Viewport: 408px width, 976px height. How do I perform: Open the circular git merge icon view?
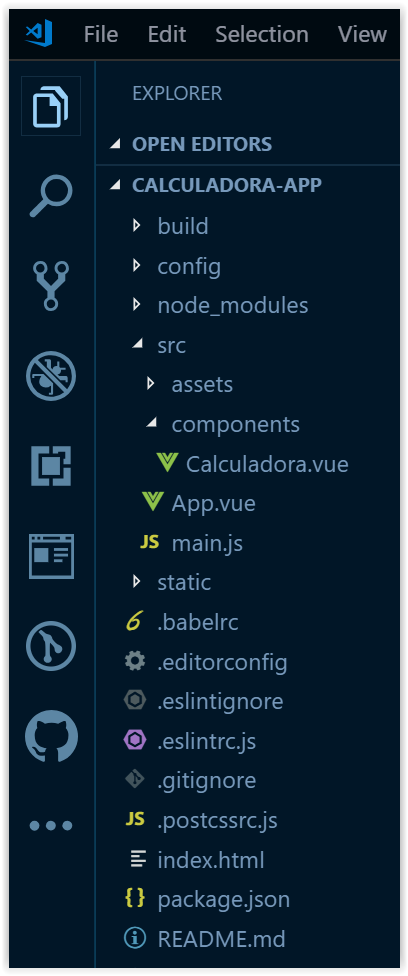click(50, 646)
